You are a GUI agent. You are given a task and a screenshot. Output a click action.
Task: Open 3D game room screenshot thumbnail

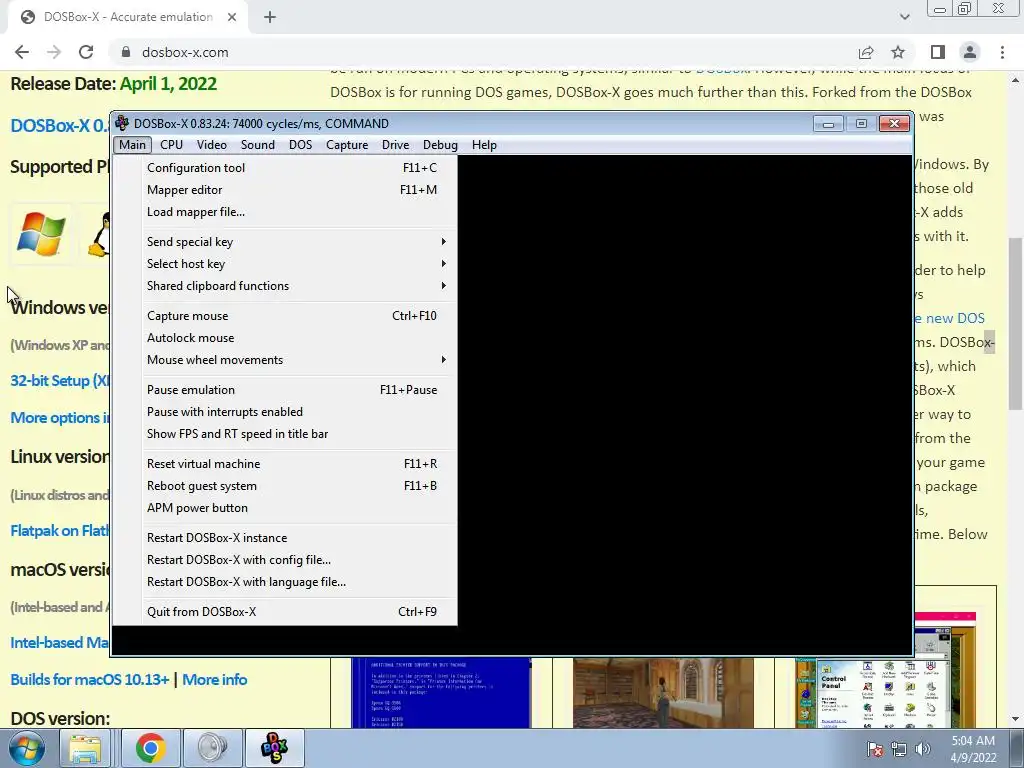663,692
